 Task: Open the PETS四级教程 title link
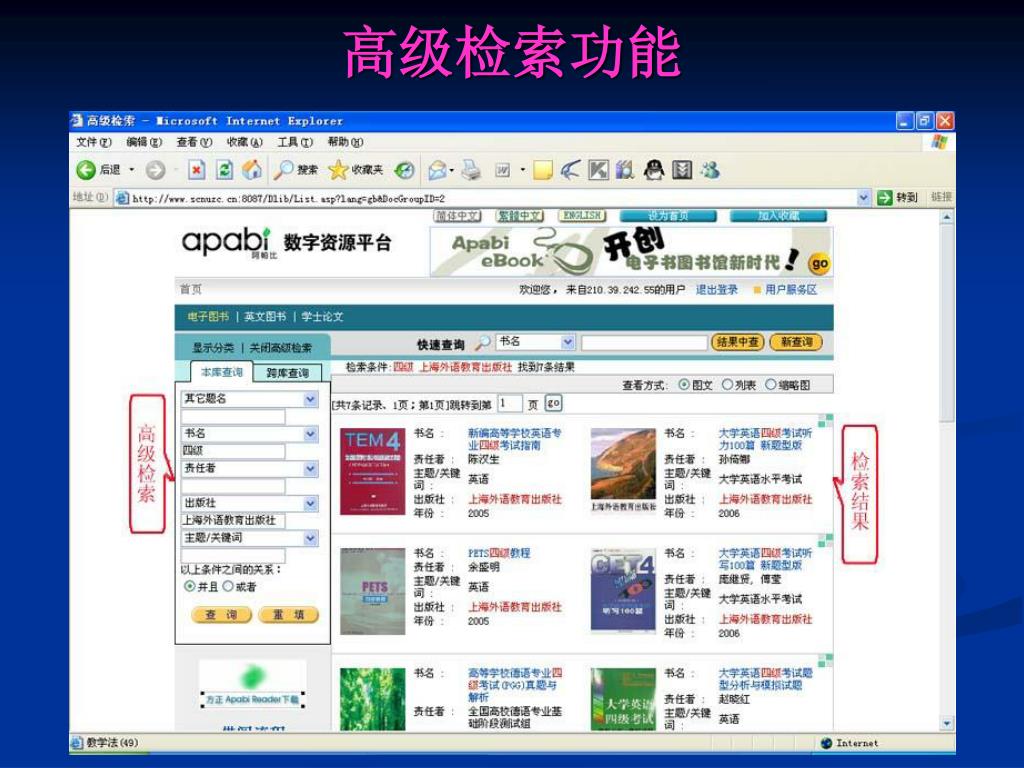pyautogui.click(x=499, y=553)
